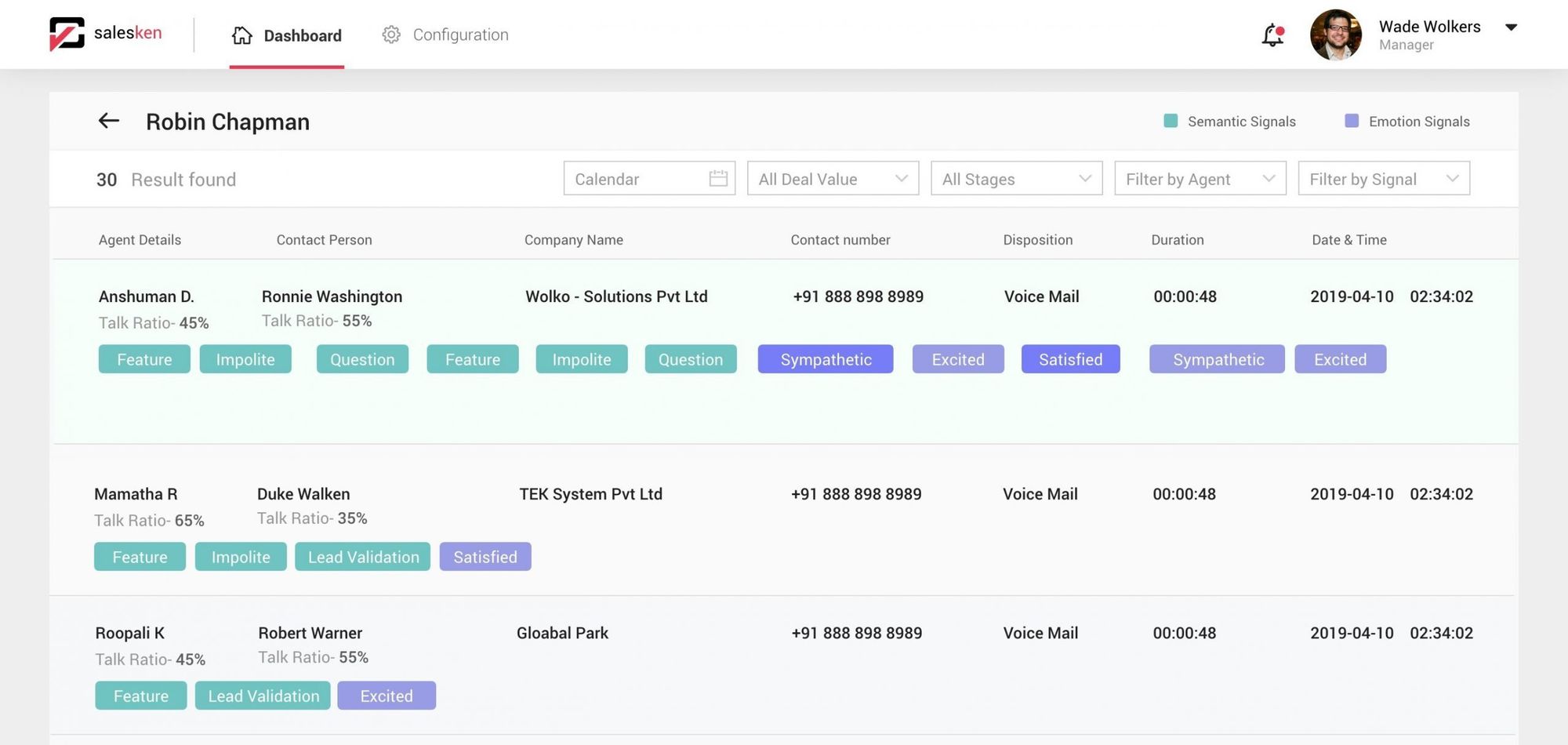Open the Filter by Agent dropdown
Screen dimensions: 1568x745
click(x=1200, y=179)
